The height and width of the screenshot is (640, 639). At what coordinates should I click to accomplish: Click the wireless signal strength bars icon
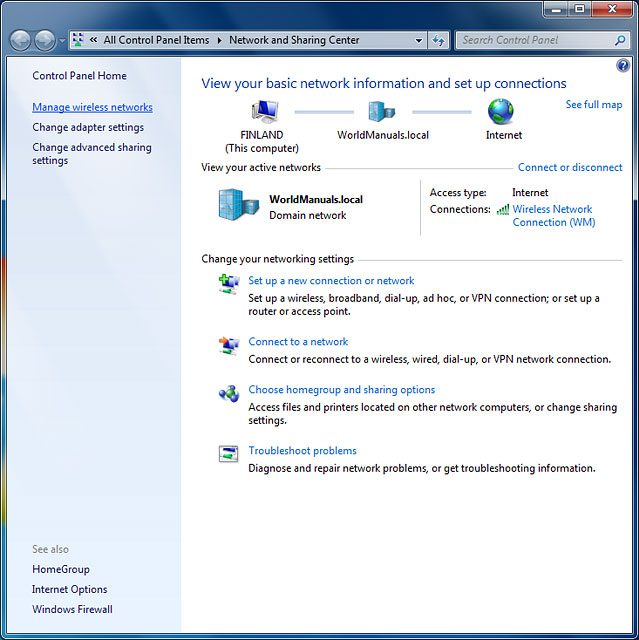pyautogui.click(x=503, y=209)
